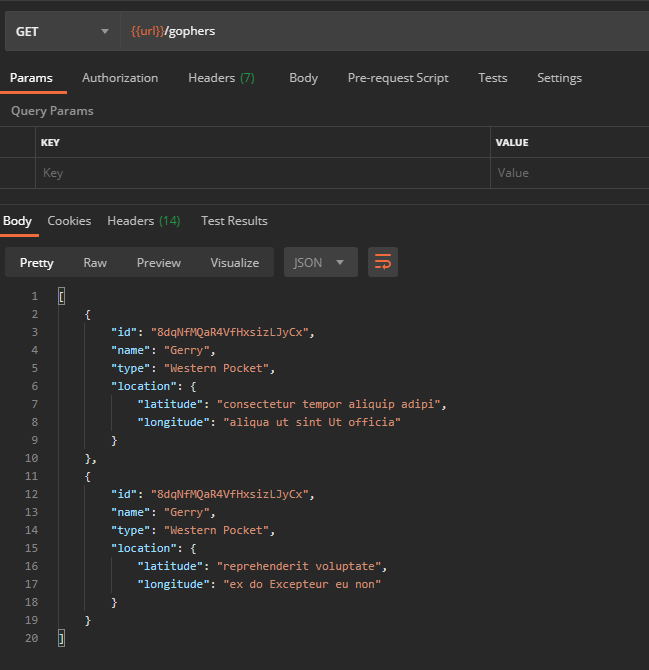View the response Headers (14) tab
The height and width of the screenshot is (670, 649).
pos(143,221)
